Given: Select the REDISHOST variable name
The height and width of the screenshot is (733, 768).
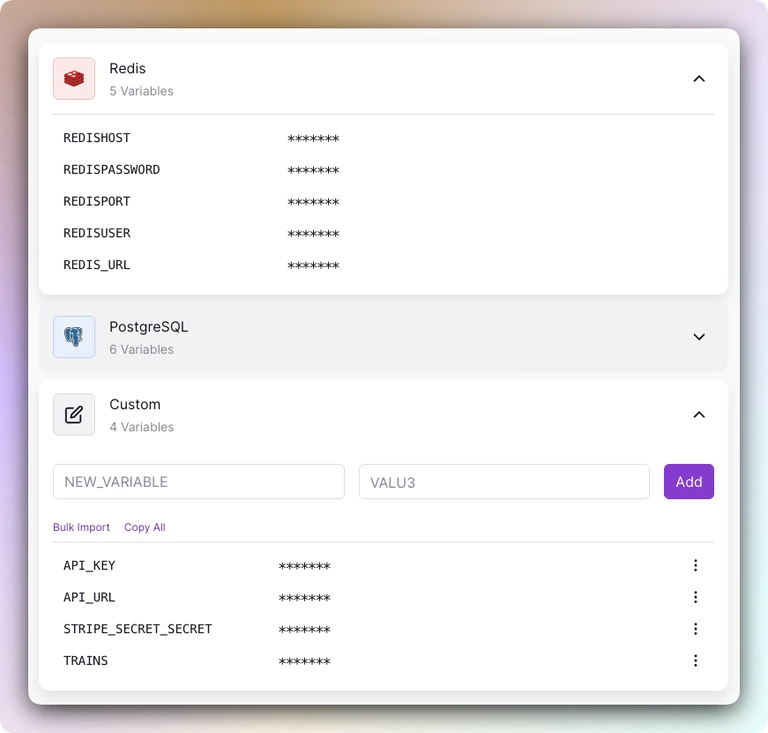Looking at the screenshot, I should pos(97,138).
